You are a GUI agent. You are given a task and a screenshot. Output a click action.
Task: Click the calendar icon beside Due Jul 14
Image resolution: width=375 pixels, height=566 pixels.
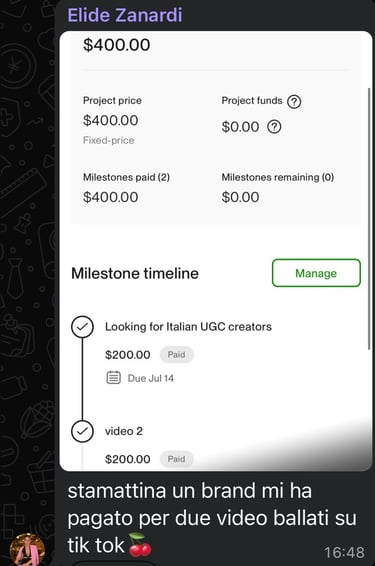[114, 378]
